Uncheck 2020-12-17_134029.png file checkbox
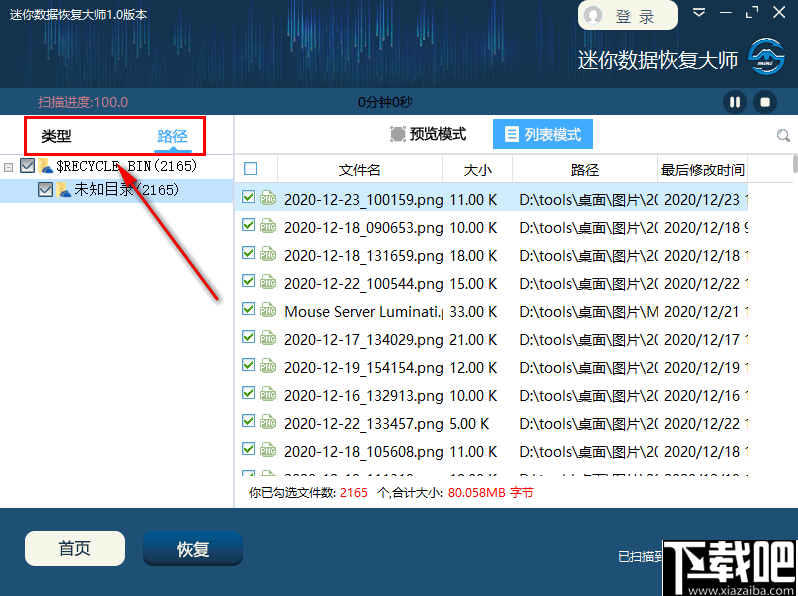 coord(248,336)
